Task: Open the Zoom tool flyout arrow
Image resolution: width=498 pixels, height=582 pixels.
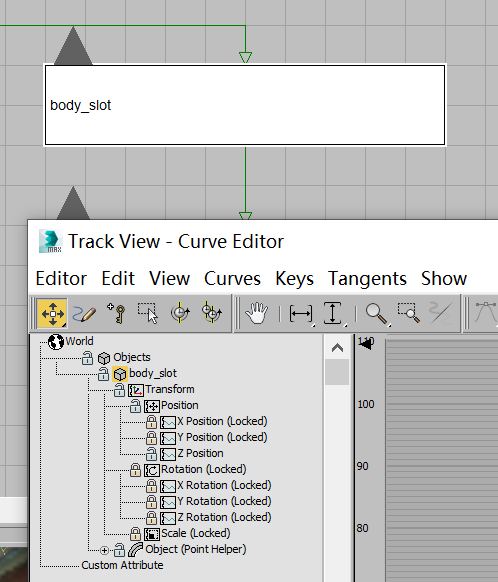Action: point(389,326)
